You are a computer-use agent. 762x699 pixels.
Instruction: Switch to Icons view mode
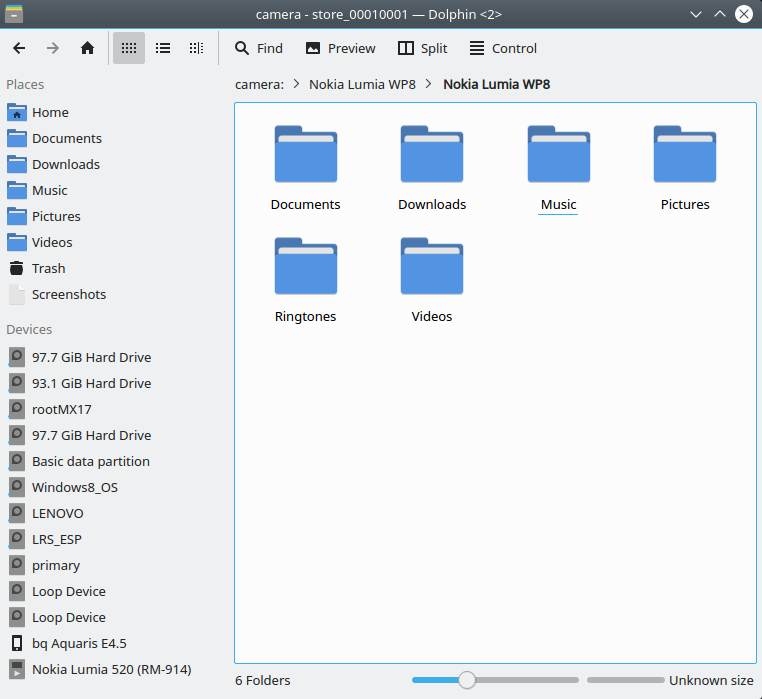[x=129, y=48]
